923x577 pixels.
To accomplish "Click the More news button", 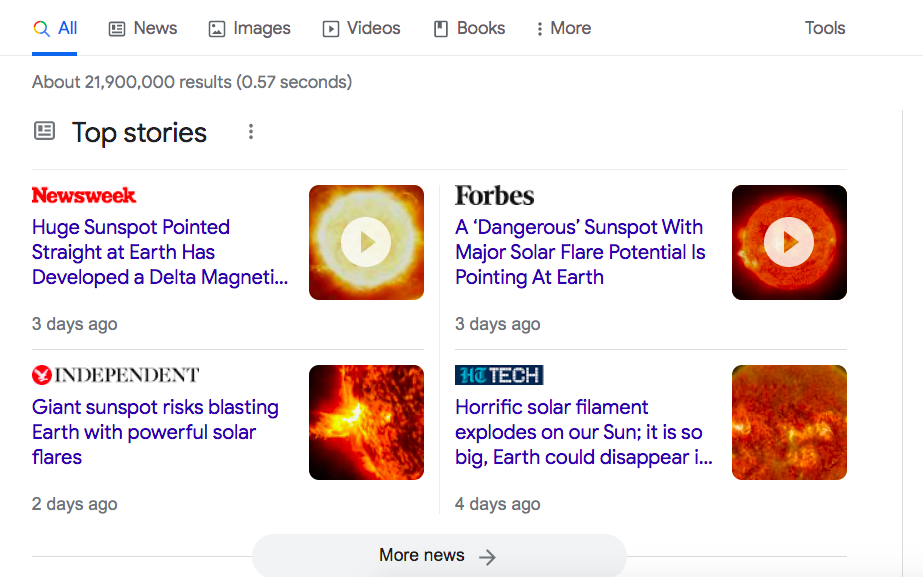I will [x=439, y=555].
